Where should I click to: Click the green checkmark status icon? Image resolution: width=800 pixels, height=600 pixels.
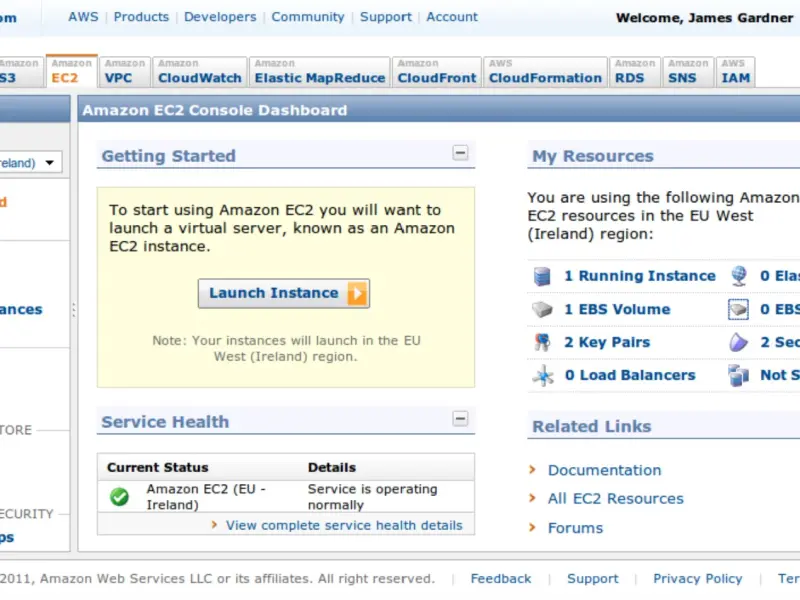(119, 496)
